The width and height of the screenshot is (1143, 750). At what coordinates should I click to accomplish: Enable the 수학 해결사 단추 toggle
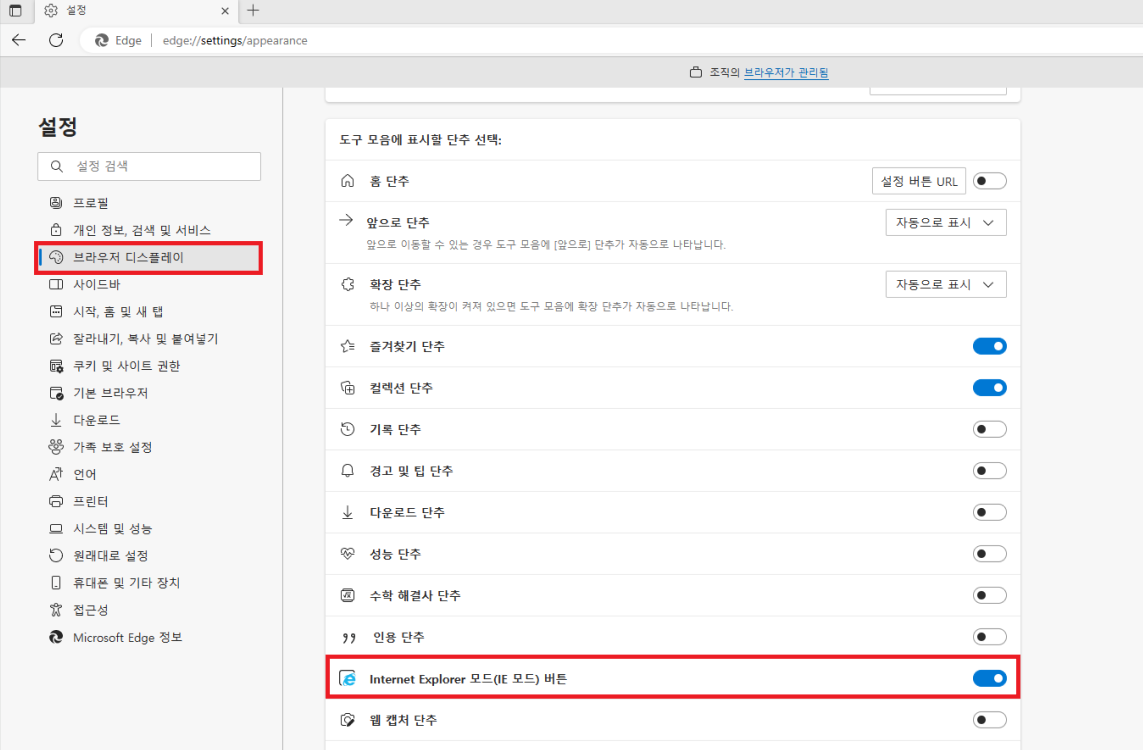tap(989, 595)
